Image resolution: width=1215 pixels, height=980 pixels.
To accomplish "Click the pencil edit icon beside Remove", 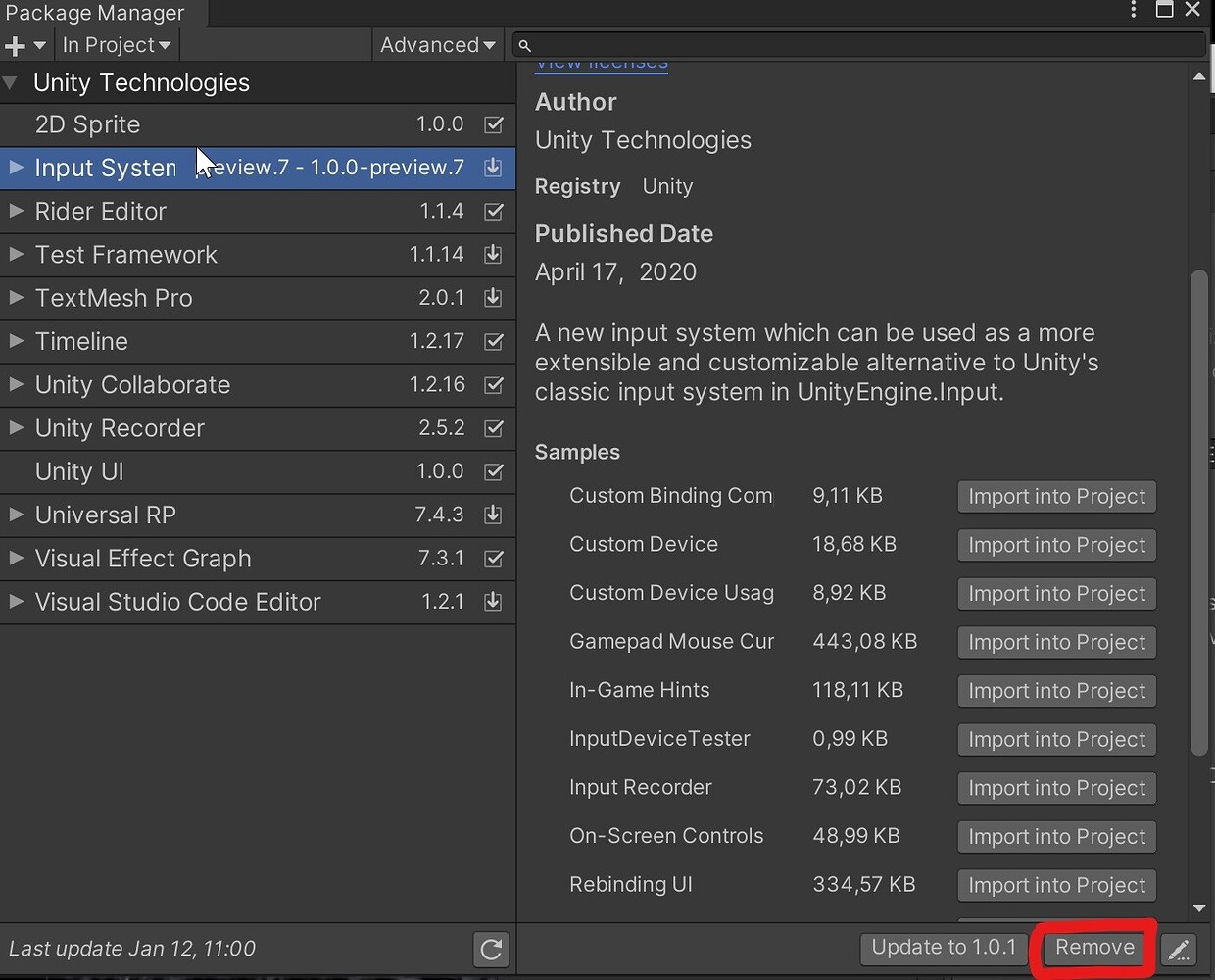I will pyautogui.click(x=1179, y=949).
